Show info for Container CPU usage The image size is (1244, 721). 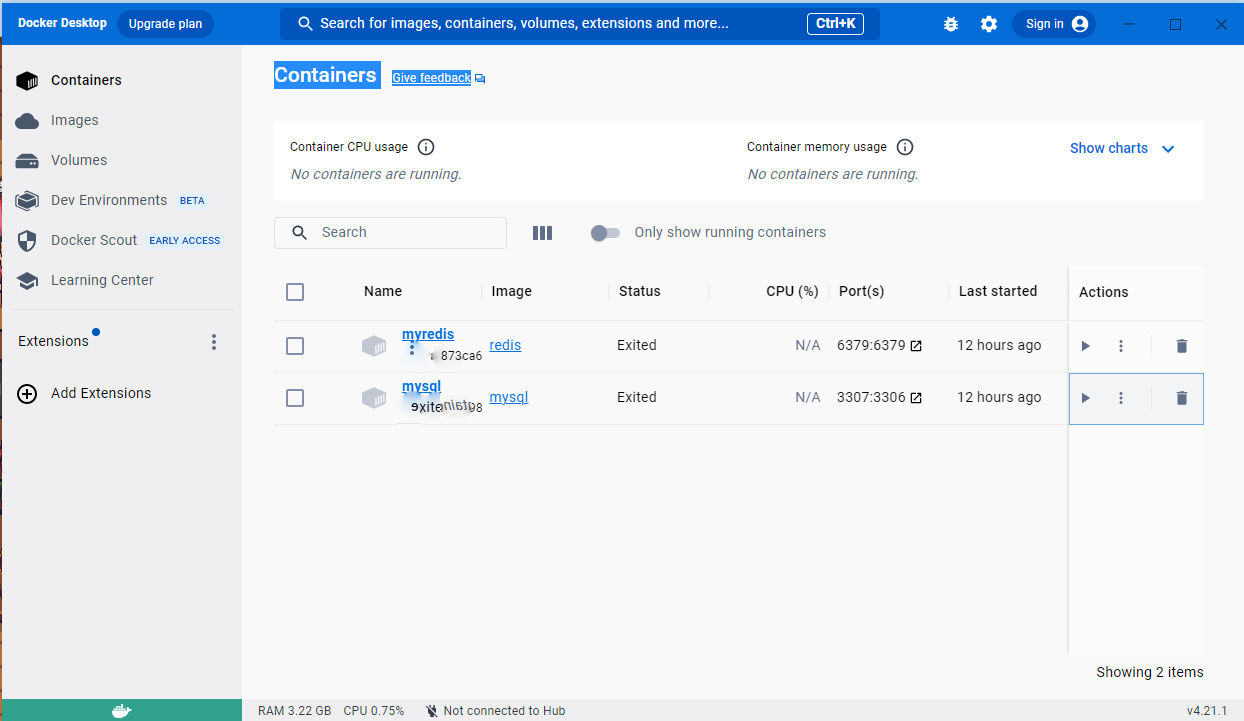point(426,147)
